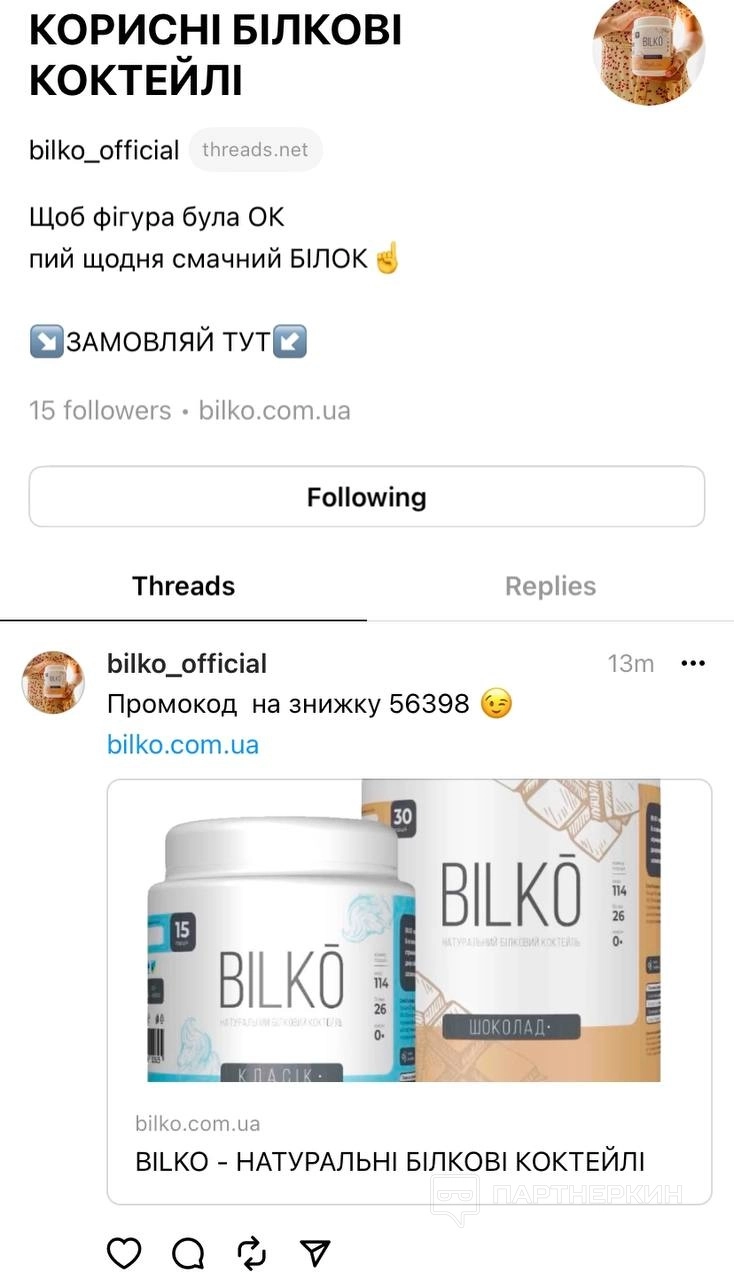Screen dimensions: 734x1280
Task: Select the Threads tab
Action: coord(184,586)
